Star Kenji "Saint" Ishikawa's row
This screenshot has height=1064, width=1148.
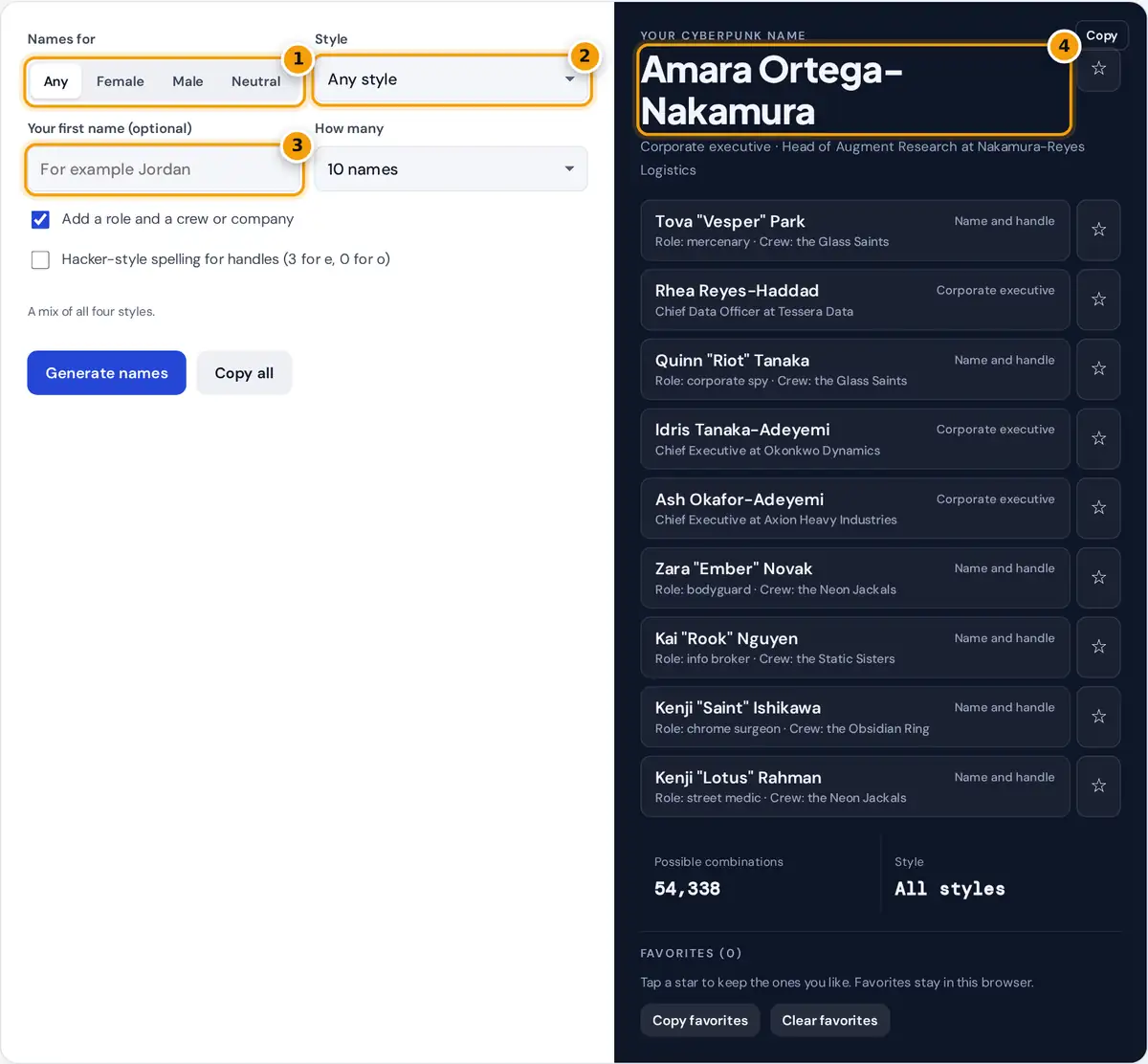(1098, 717)
